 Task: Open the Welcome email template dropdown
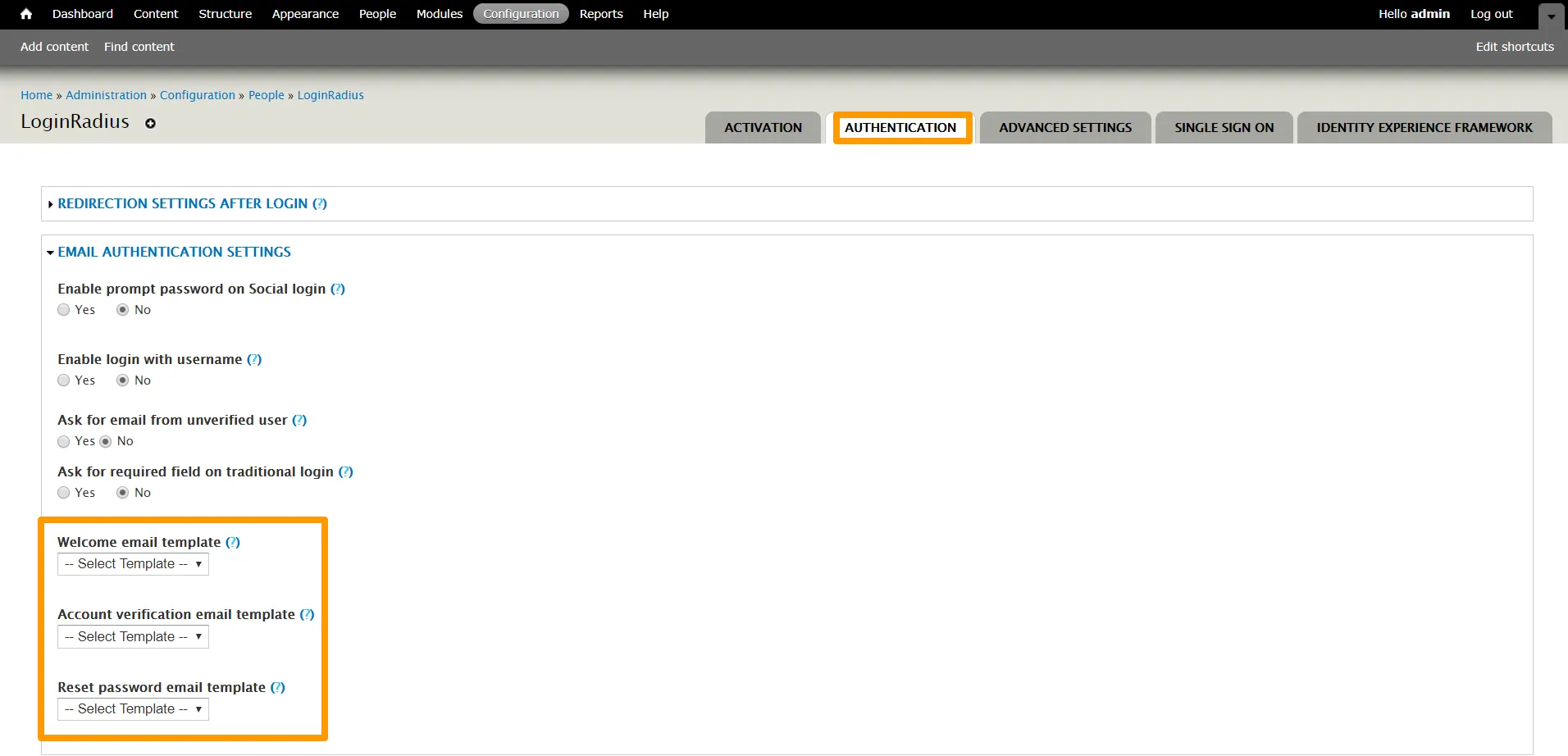click(133, 564)
